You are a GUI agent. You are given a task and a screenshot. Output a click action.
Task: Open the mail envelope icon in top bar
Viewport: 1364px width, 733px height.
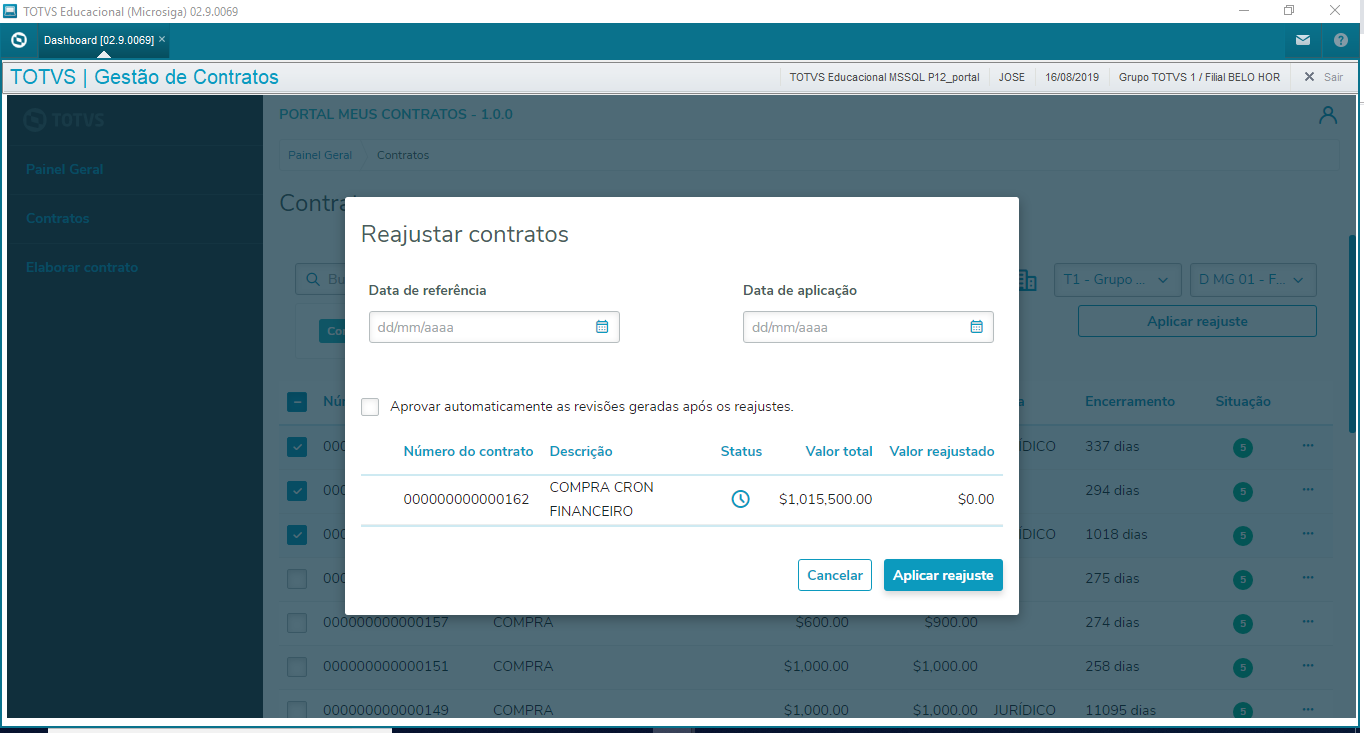point(1302,41)
